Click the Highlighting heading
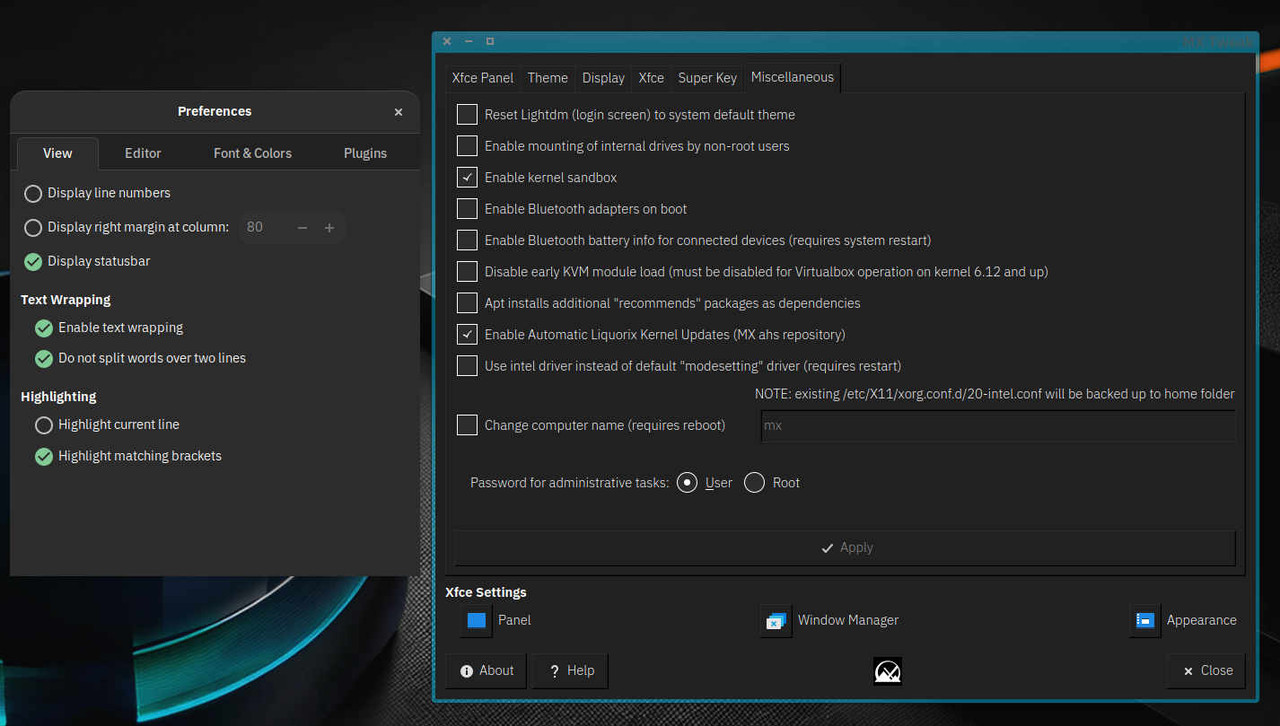Viewport: 1280px width, 726px height. 59,397
